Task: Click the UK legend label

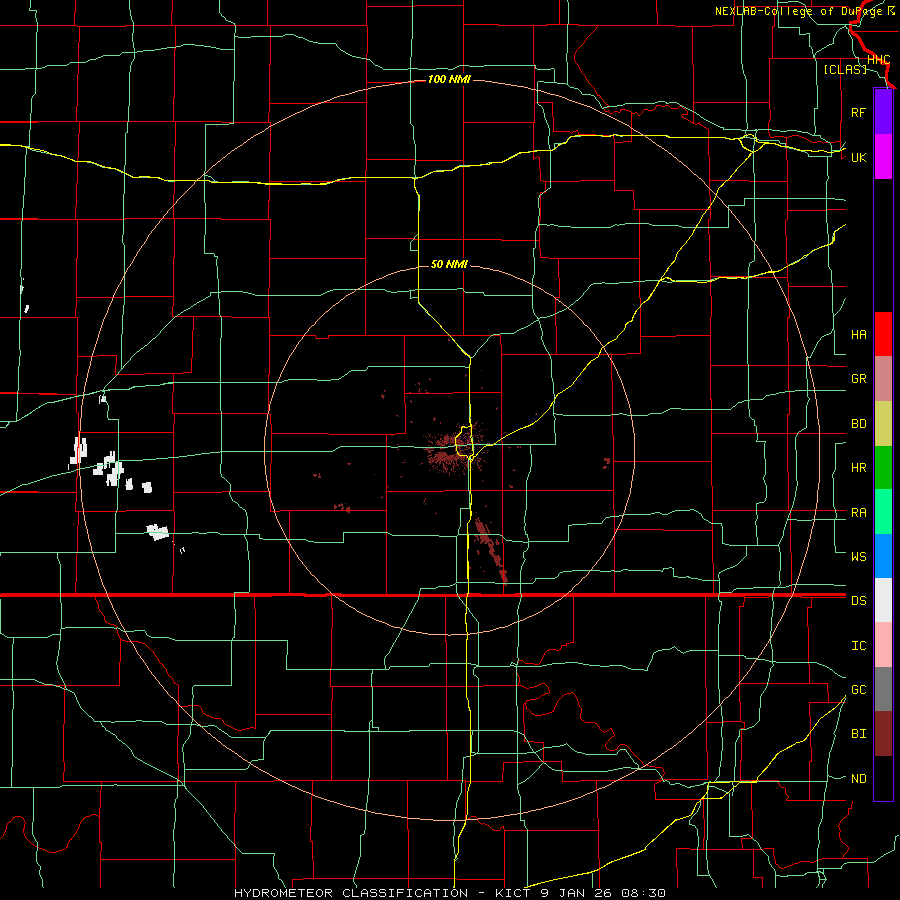Action: pos(858,158)
